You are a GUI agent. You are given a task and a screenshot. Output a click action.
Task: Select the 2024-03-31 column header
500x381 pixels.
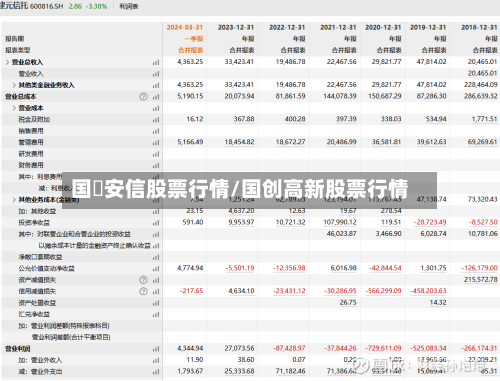coord(185,27)
